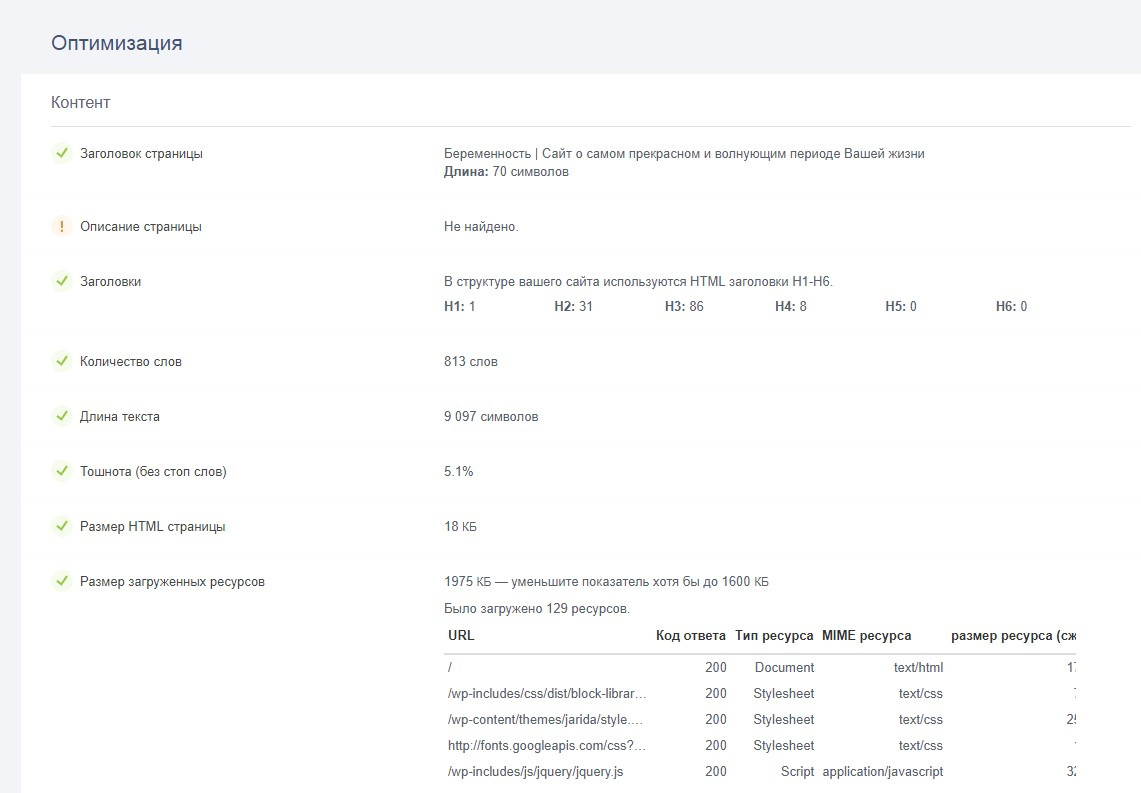Click check icon beside Длина текста
Screen dimensions: 1141x793
click(62, 416)
